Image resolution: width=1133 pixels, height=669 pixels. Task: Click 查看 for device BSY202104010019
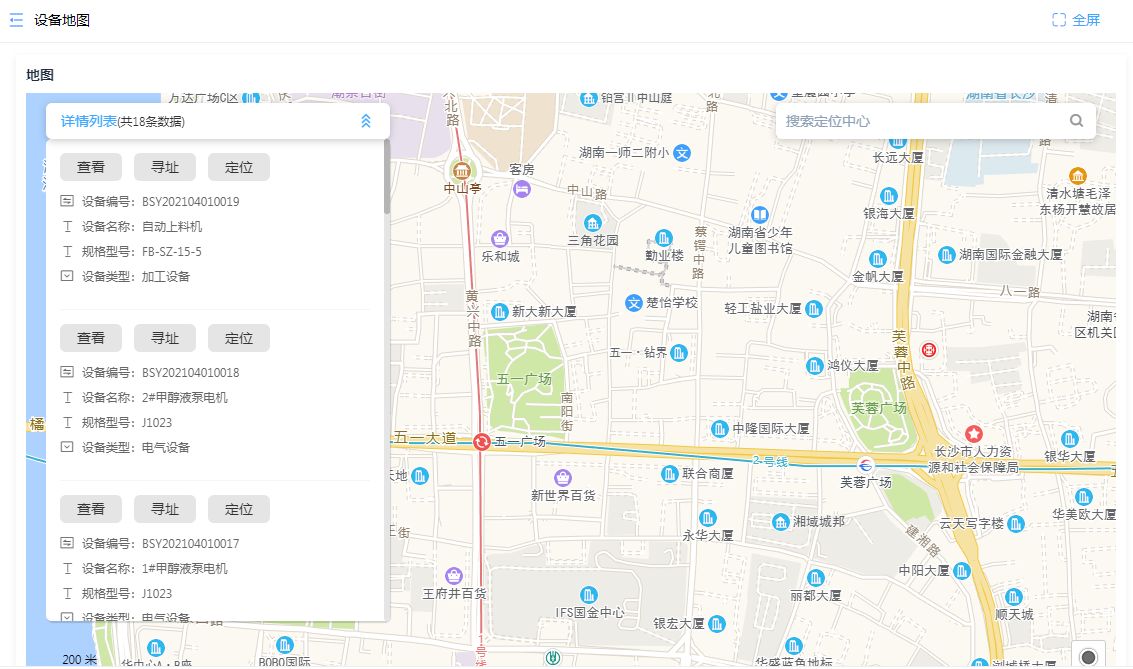91,167
